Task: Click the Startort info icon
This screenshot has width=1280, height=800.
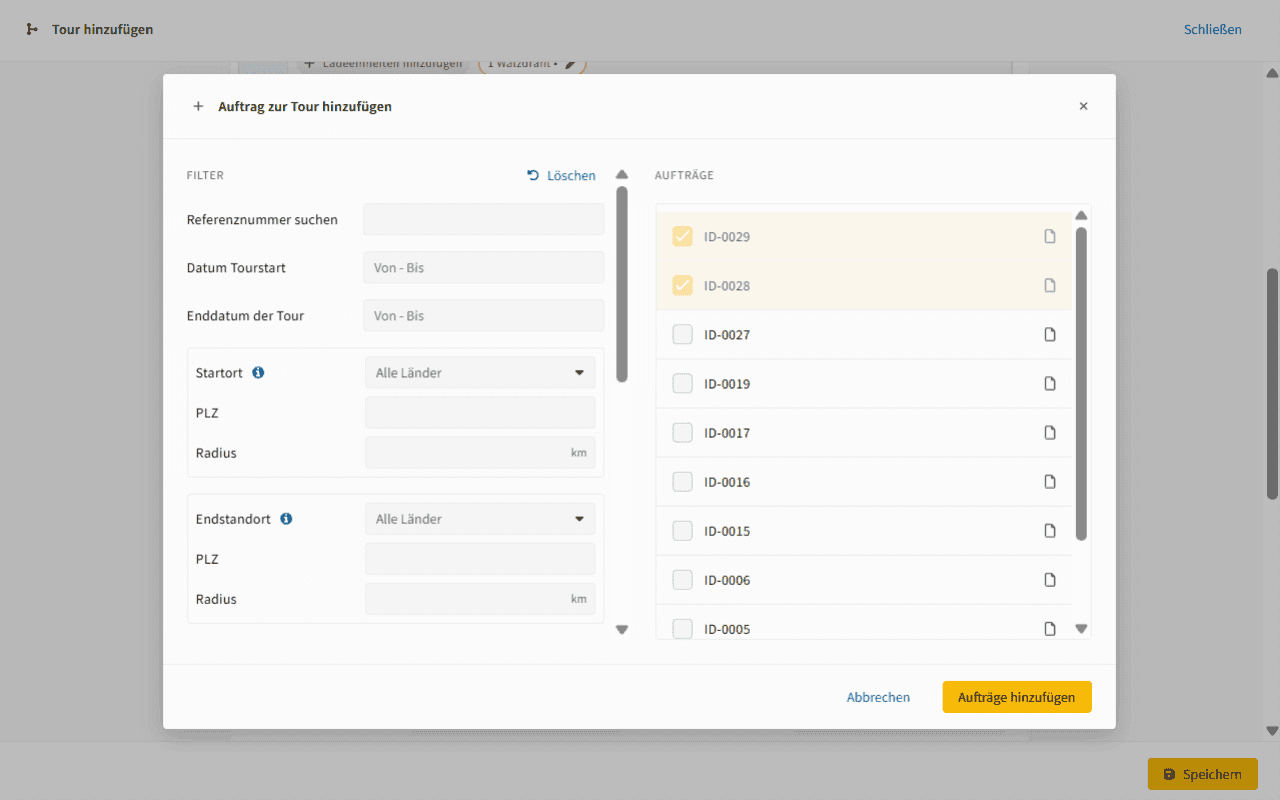Action: click(x=258, y=373)
